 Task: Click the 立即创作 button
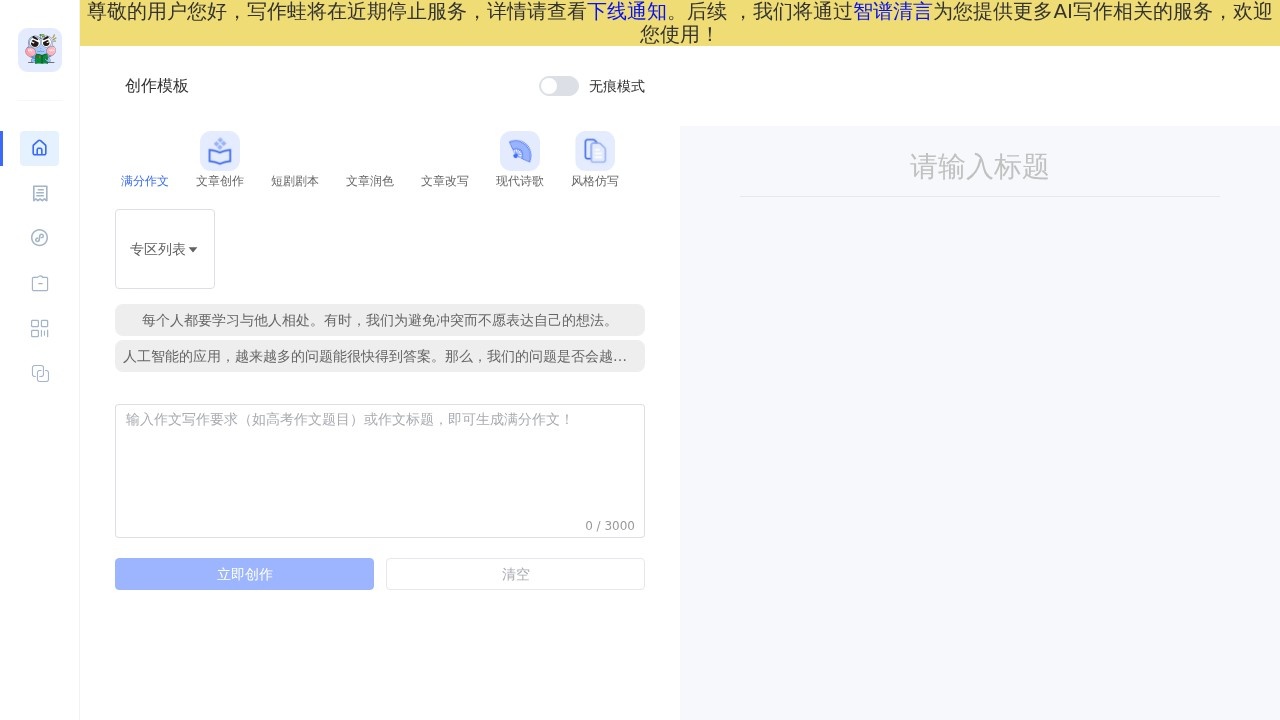(x=244, y=574)
